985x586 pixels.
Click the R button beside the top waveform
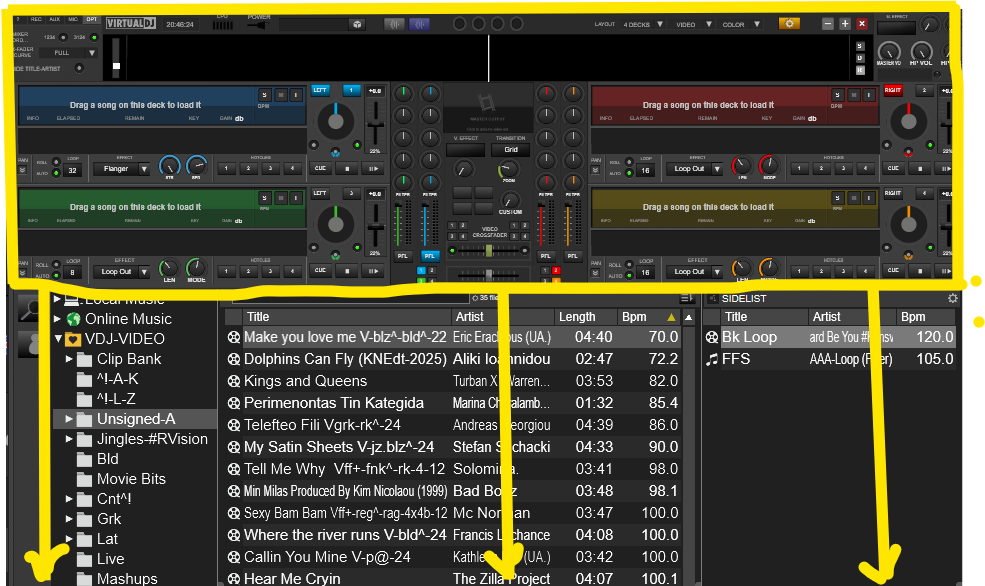click(860, 70)
